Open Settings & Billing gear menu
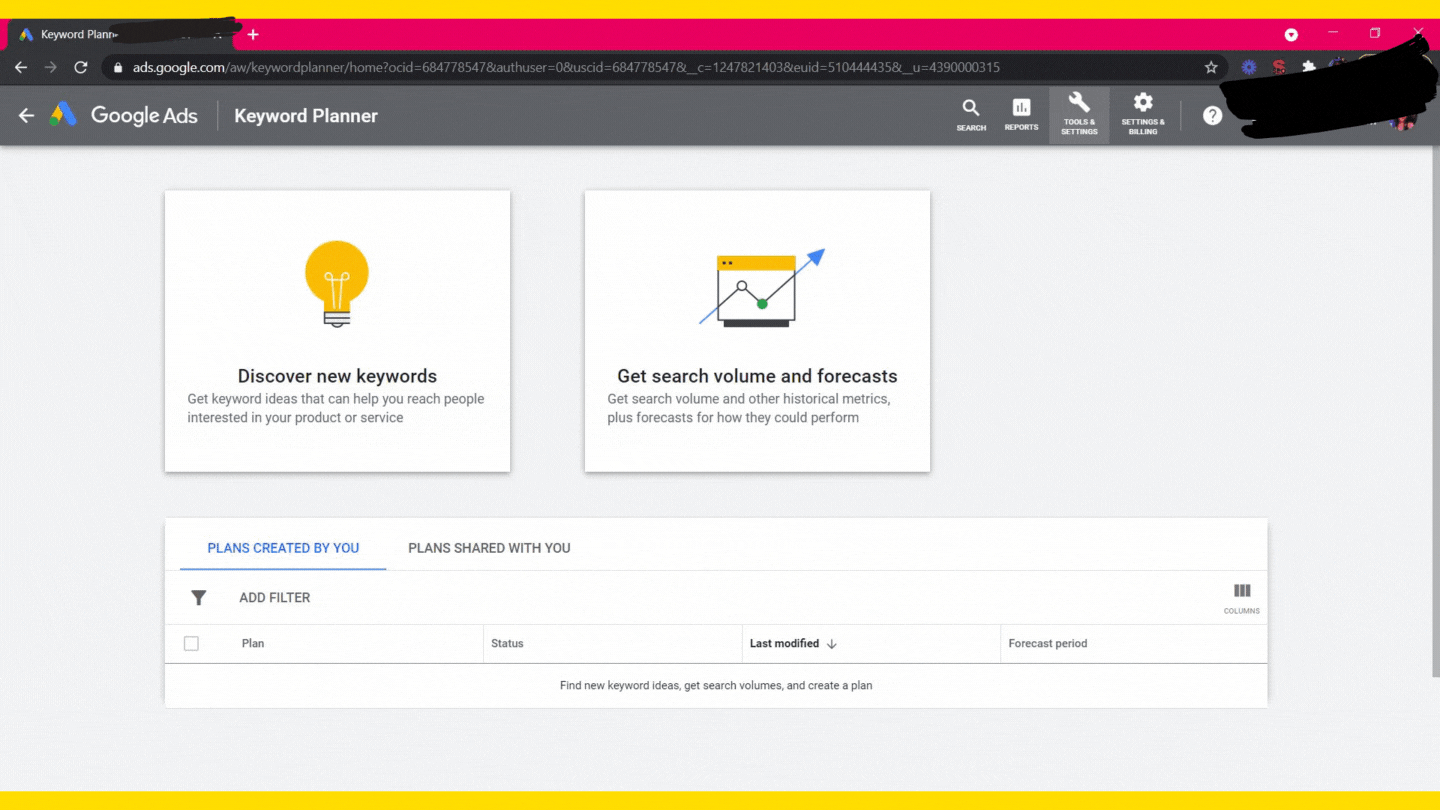This screenshot has width=1440, height=810. [1143, 115]
